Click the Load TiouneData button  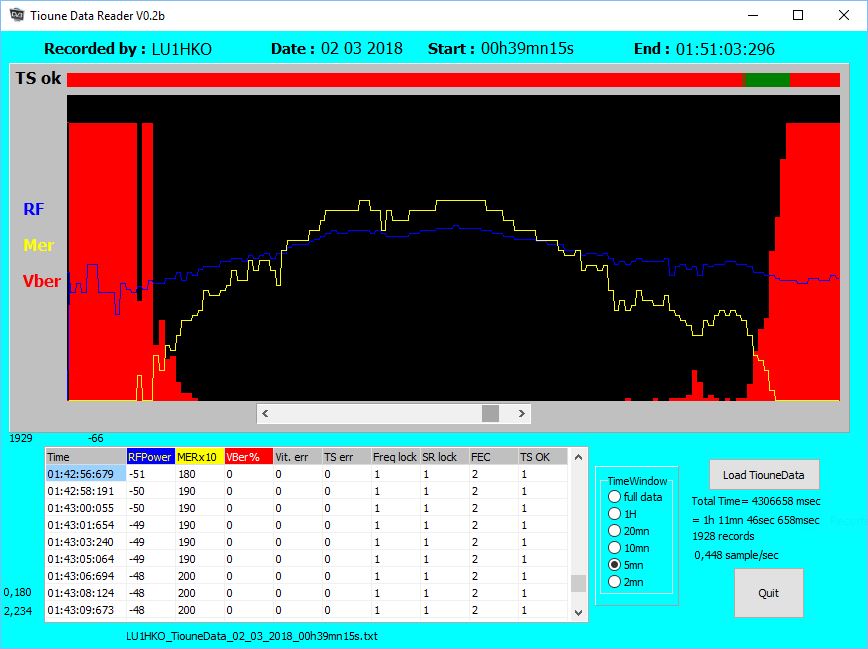tap(764, 475)
